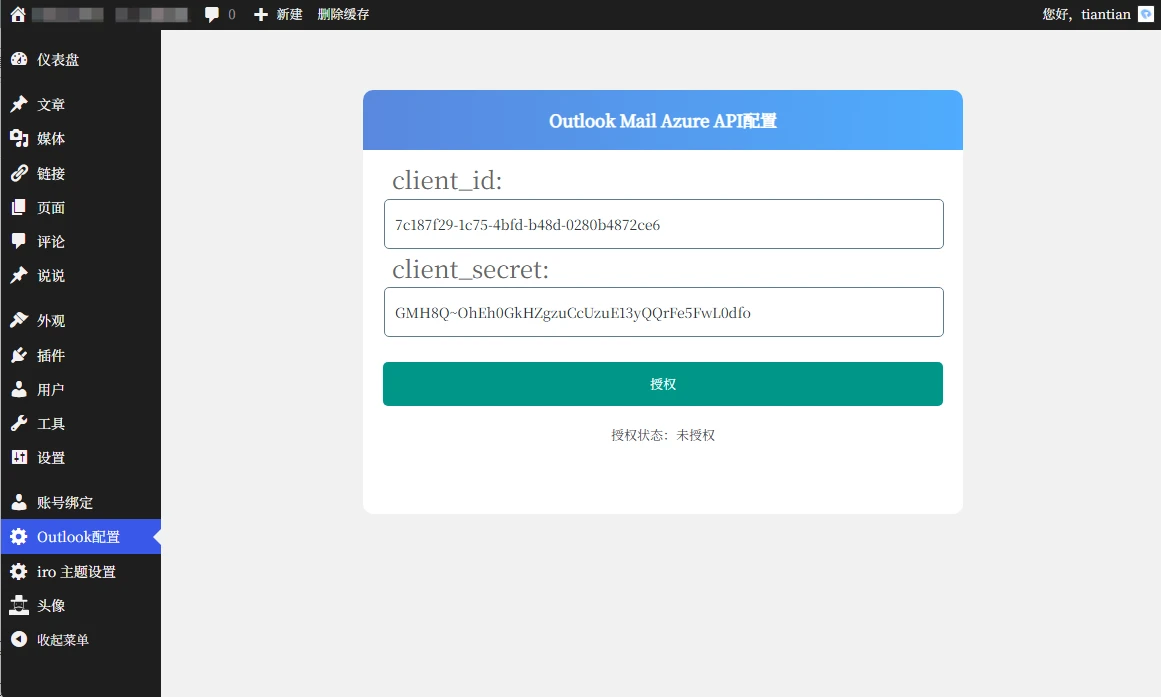This screenshot has height=697, width=1161.
Task: Click the 仪表盘 dashboard icon
Action: pos(19,59)
